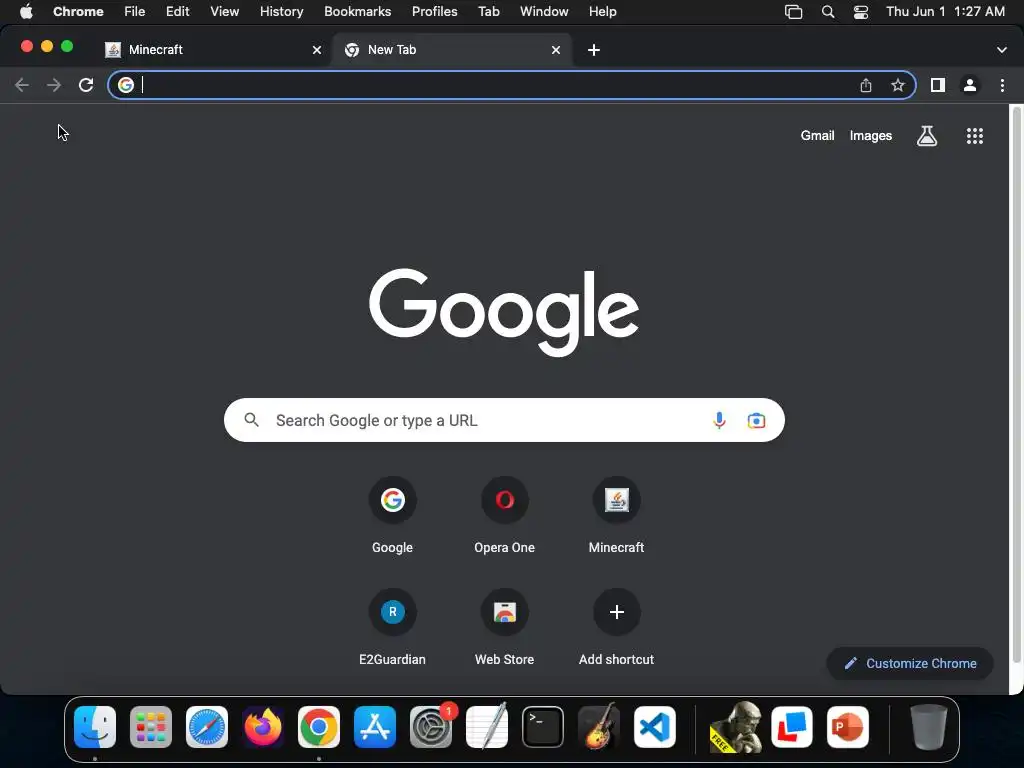Click Chrome icon in the dock
Image resolution: width=1024 pixels, height=768 pixels.
click(319, 727)
